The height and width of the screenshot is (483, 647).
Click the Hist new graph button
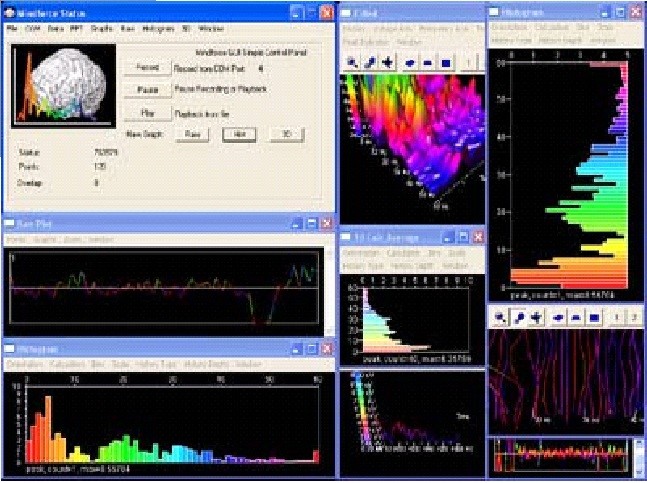pyautogui.click(x=239, y=134)
